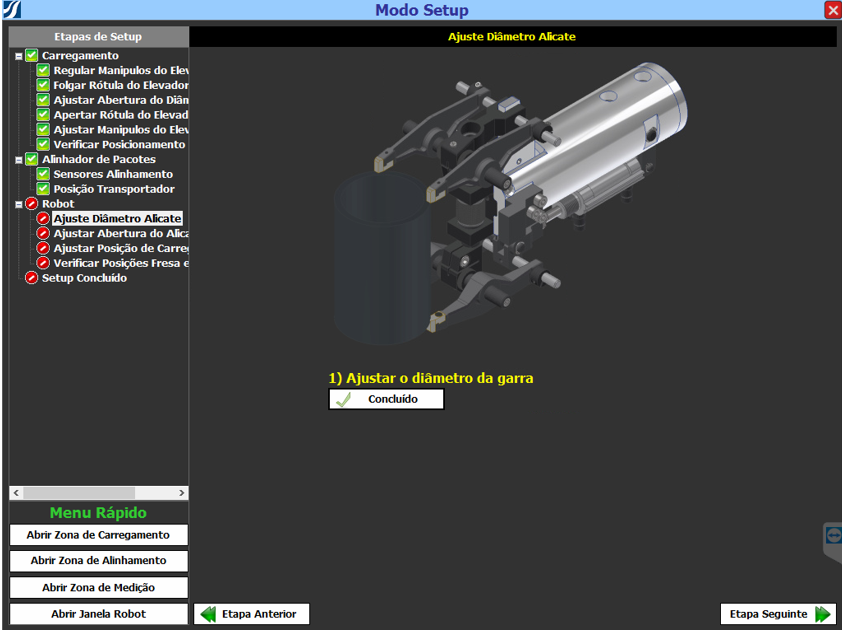Click the green checkmark icon on Concluído button
Viewport: 842px width, 631px height.
click(x=344, y=399)
